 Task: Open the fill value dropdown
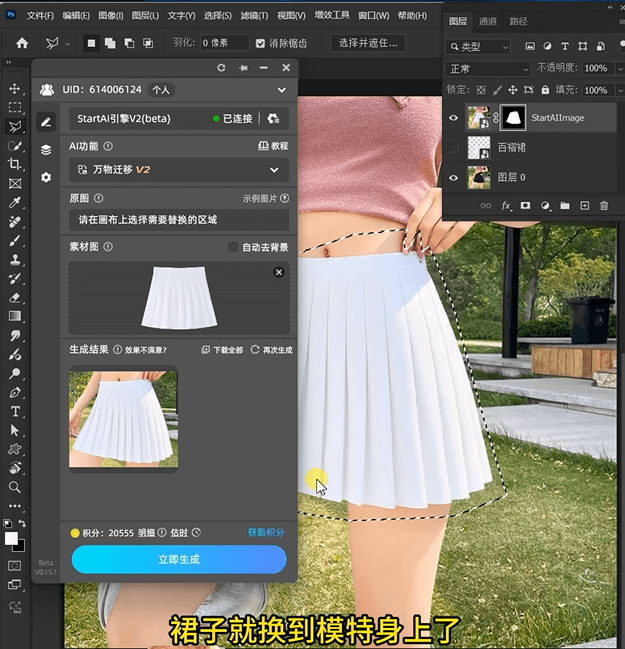click(620, 90)
